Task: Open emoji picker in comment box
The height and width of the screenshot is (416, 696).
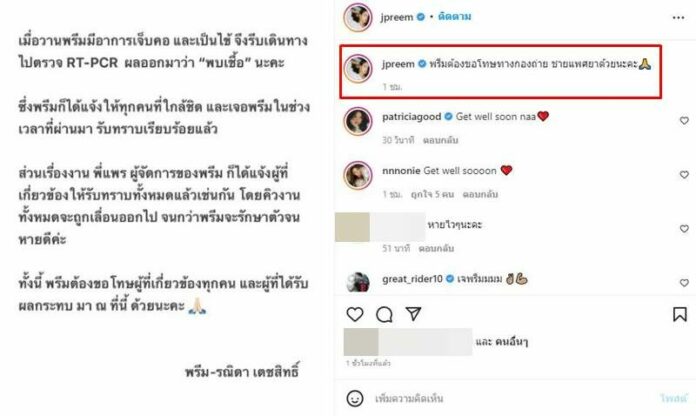Action: tap(355, 398)
